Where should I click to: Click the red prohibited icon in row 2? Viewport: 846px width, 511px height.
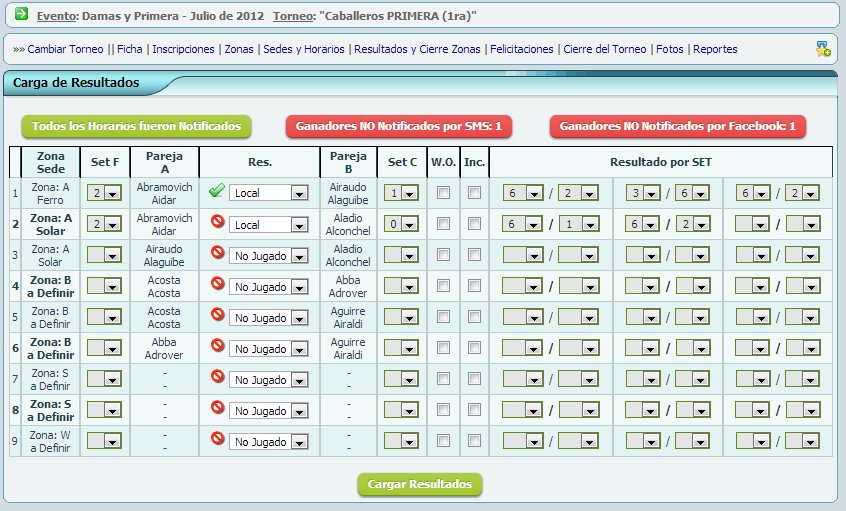[x=216, y=223]
